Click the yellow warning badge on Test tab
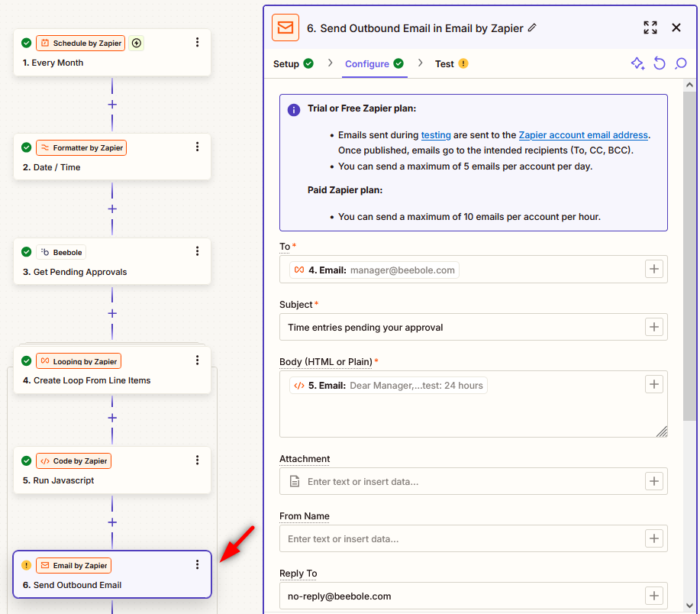This screenshot has height=614, width=700. [x=463, y=63]
